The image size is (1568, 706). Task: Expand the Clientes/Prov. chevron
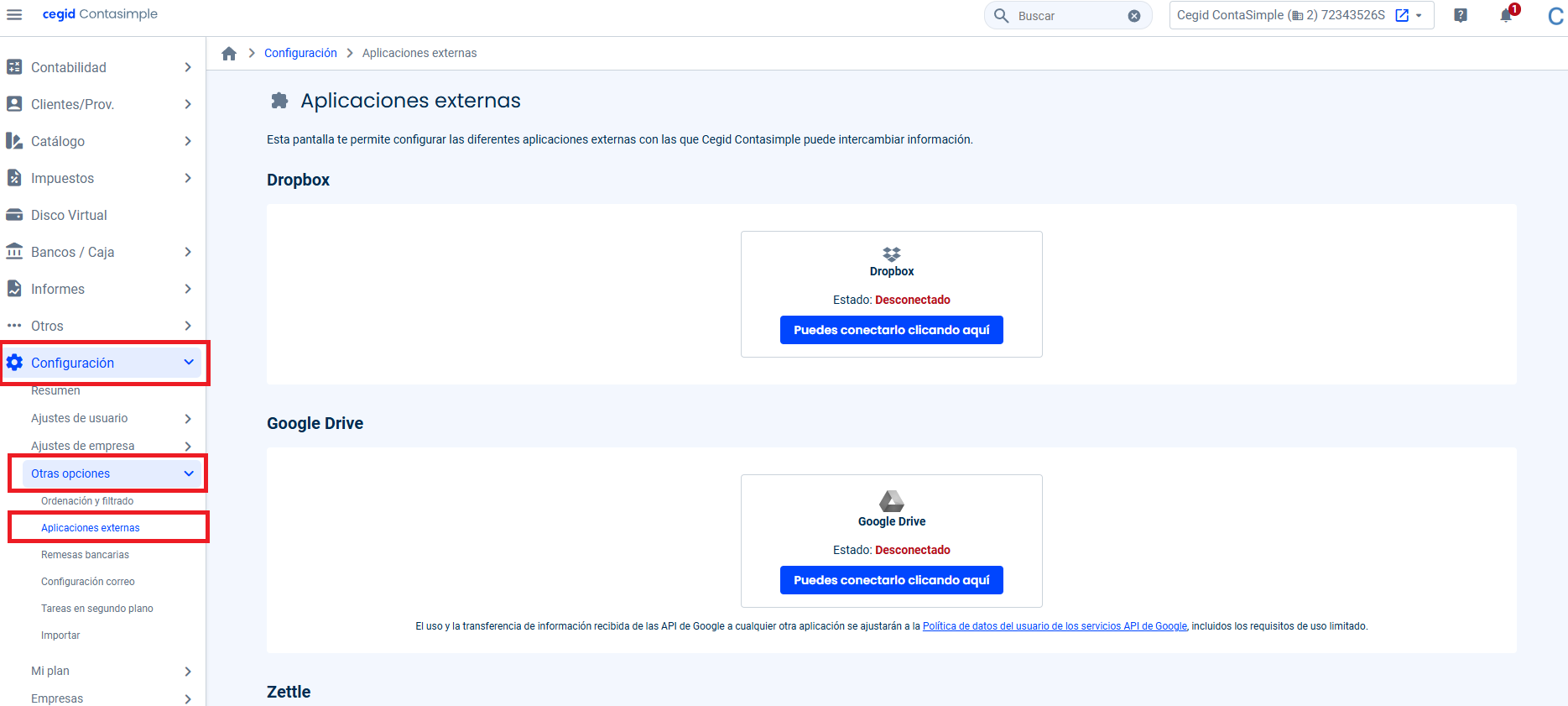click(x=188, y=104)
